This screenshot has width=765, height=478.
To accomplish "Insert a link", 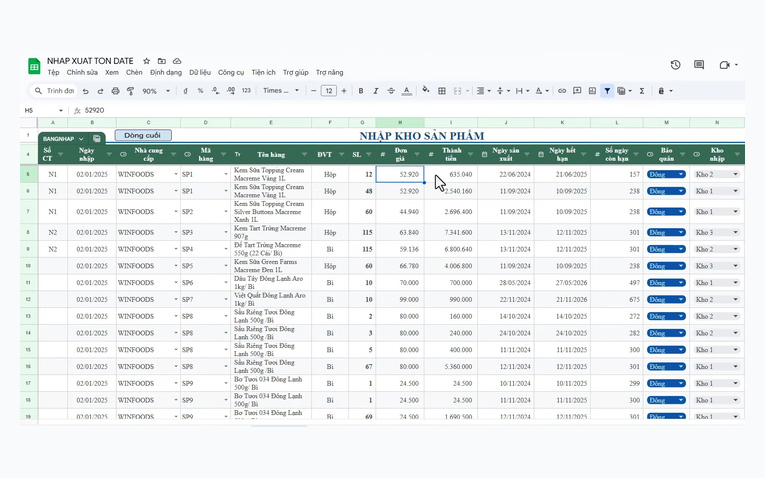I will pyautogui.click(x=562, y=91).
